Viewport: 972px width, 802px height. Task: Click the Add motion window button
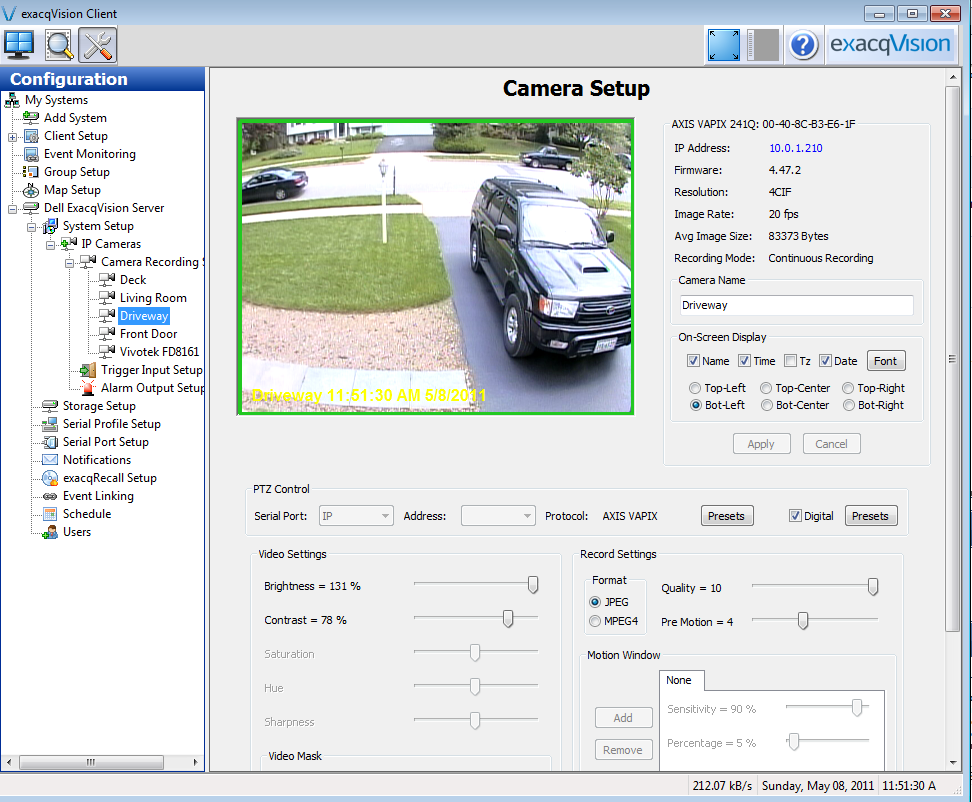click(623, 718)
